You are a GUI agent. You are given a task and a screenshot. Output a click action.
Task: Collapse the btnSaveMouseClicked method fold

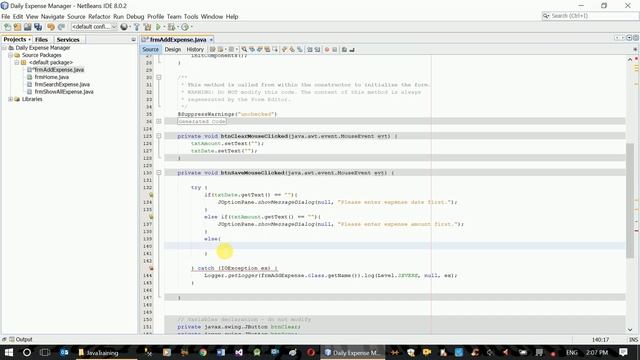(159, 173)
